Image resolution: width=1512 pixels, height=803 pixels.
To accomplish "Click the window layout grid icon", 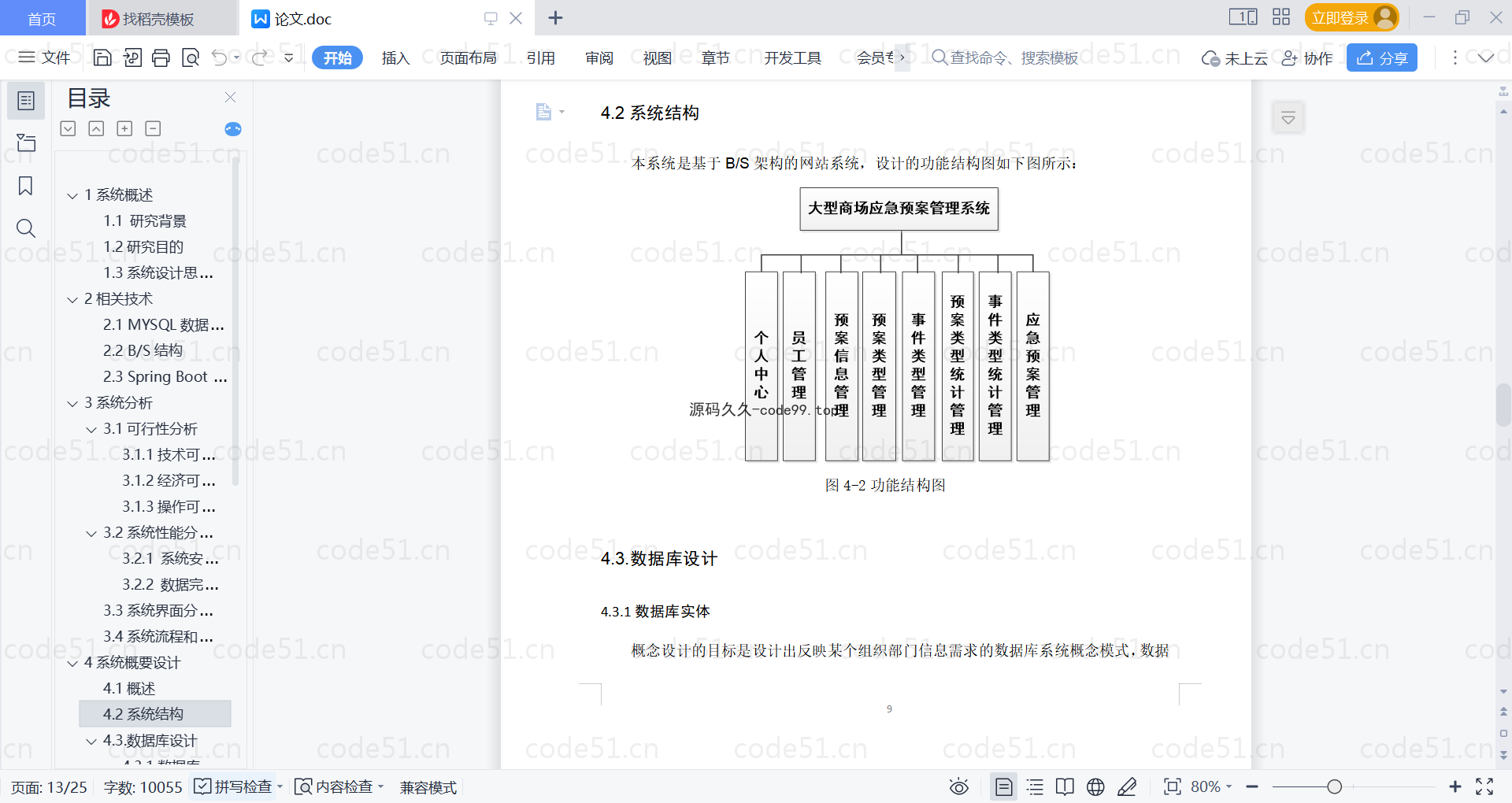I will tap(1281, 17).
